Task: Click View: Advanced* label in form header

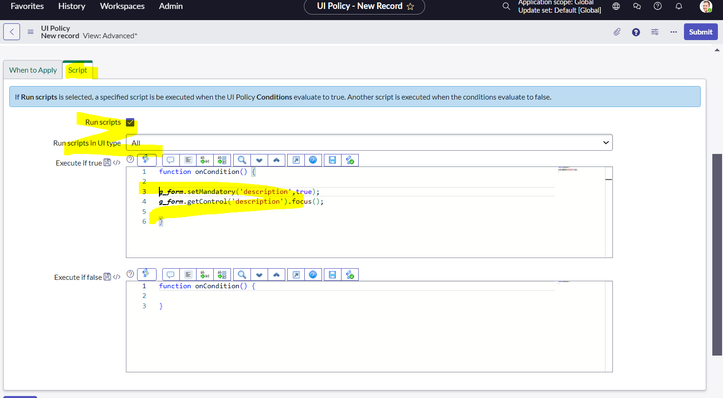Action: click(110, 36)
